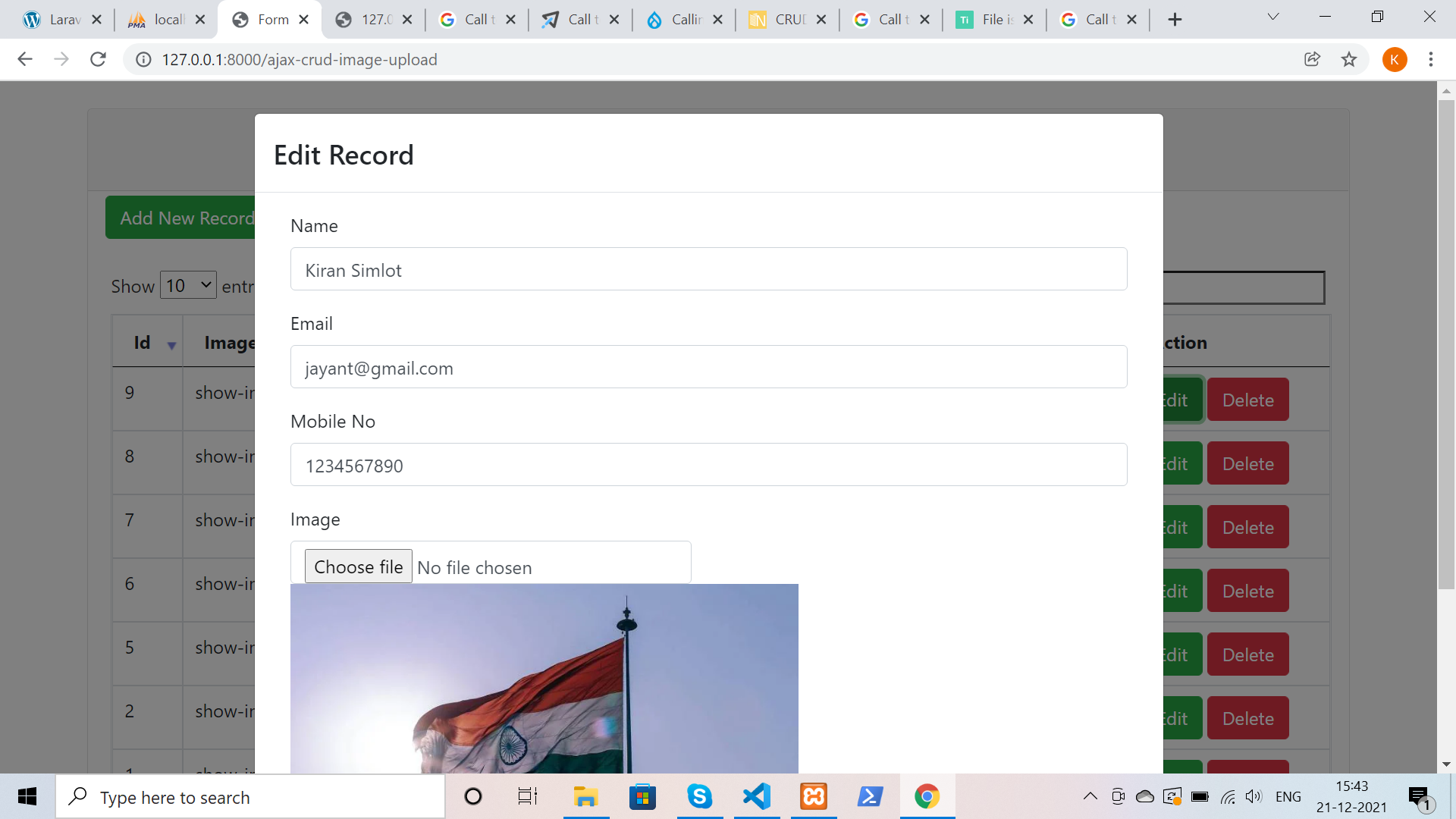1456x819 pixels.
Task: Open a new browser tab
Action: [1175, 20]
